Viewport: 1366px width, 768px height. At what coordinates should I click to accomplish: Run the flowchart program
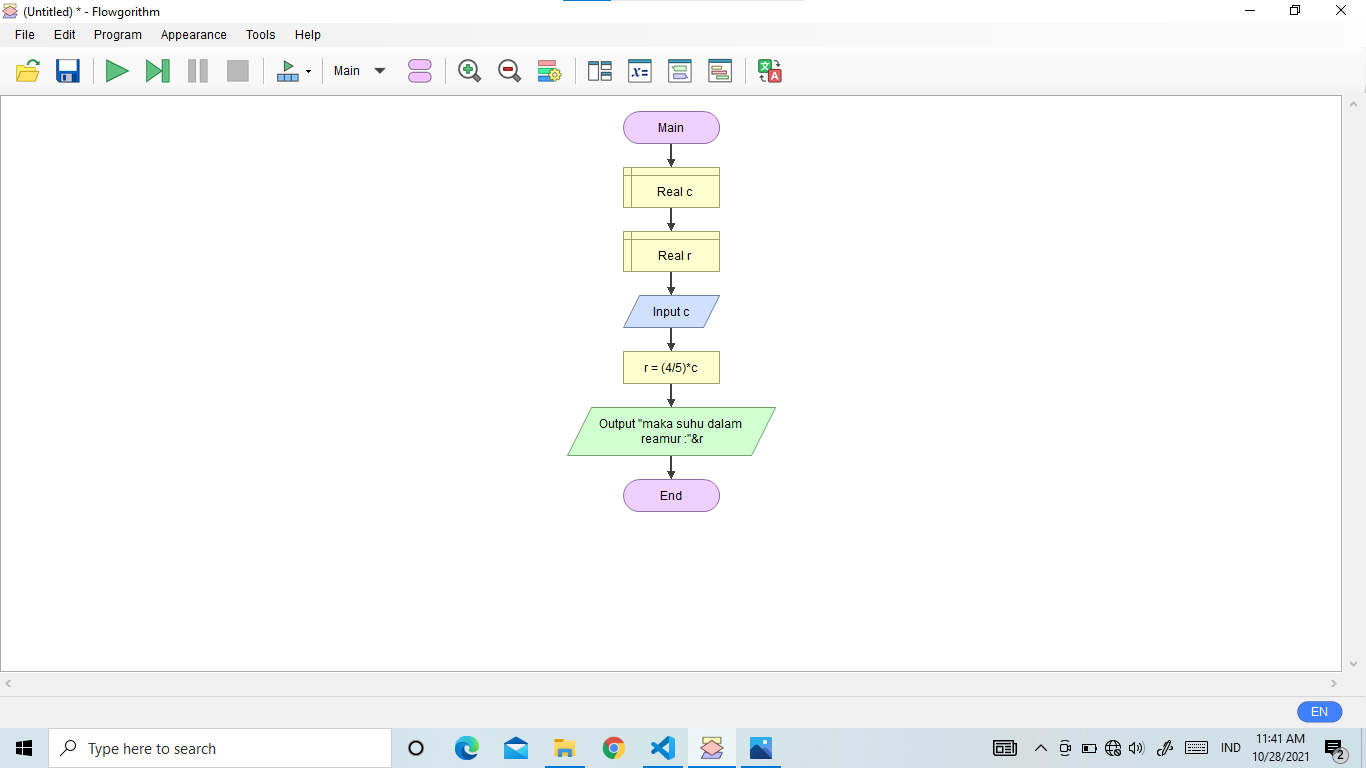[116, 70]
